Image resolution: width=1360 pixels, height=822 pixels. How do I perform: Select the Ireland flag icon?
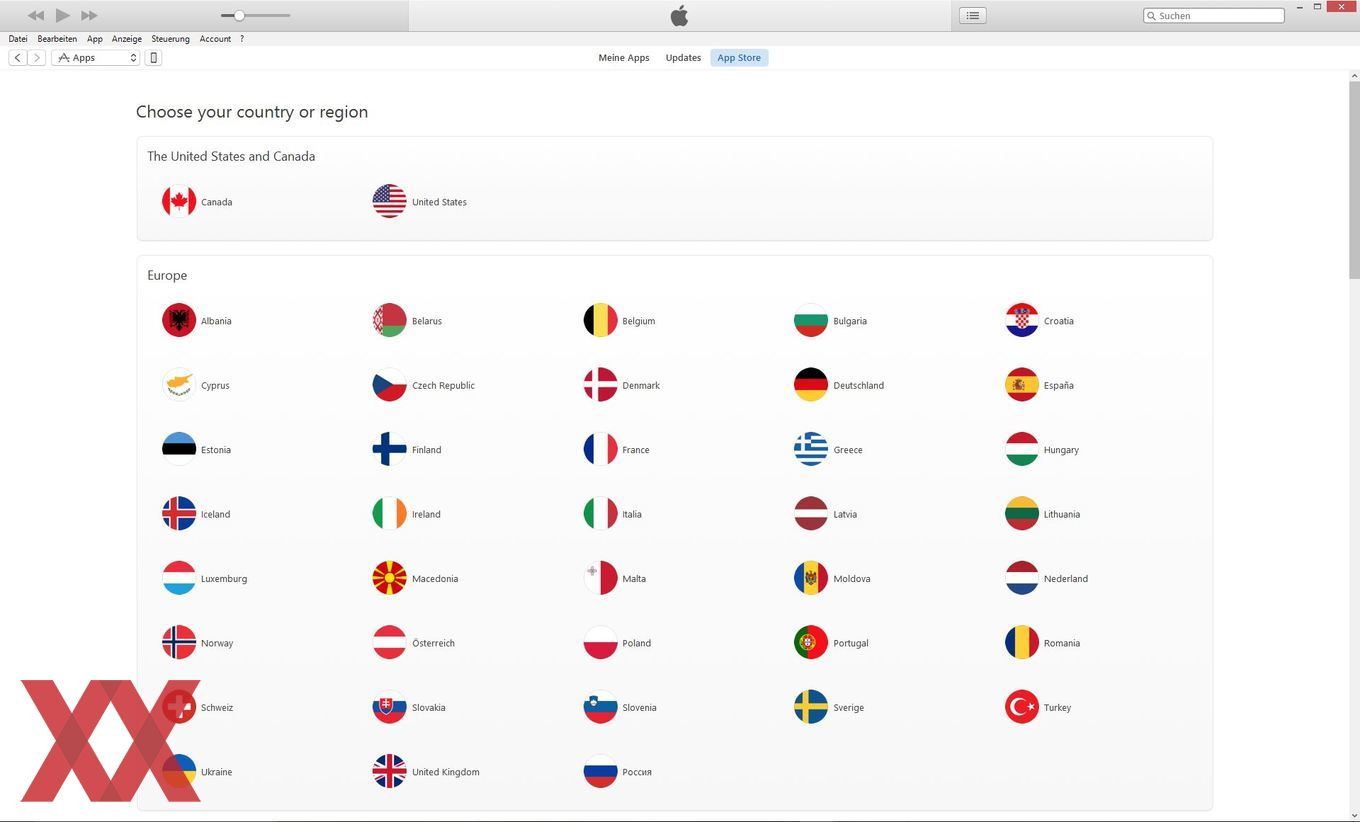point(390,514)
